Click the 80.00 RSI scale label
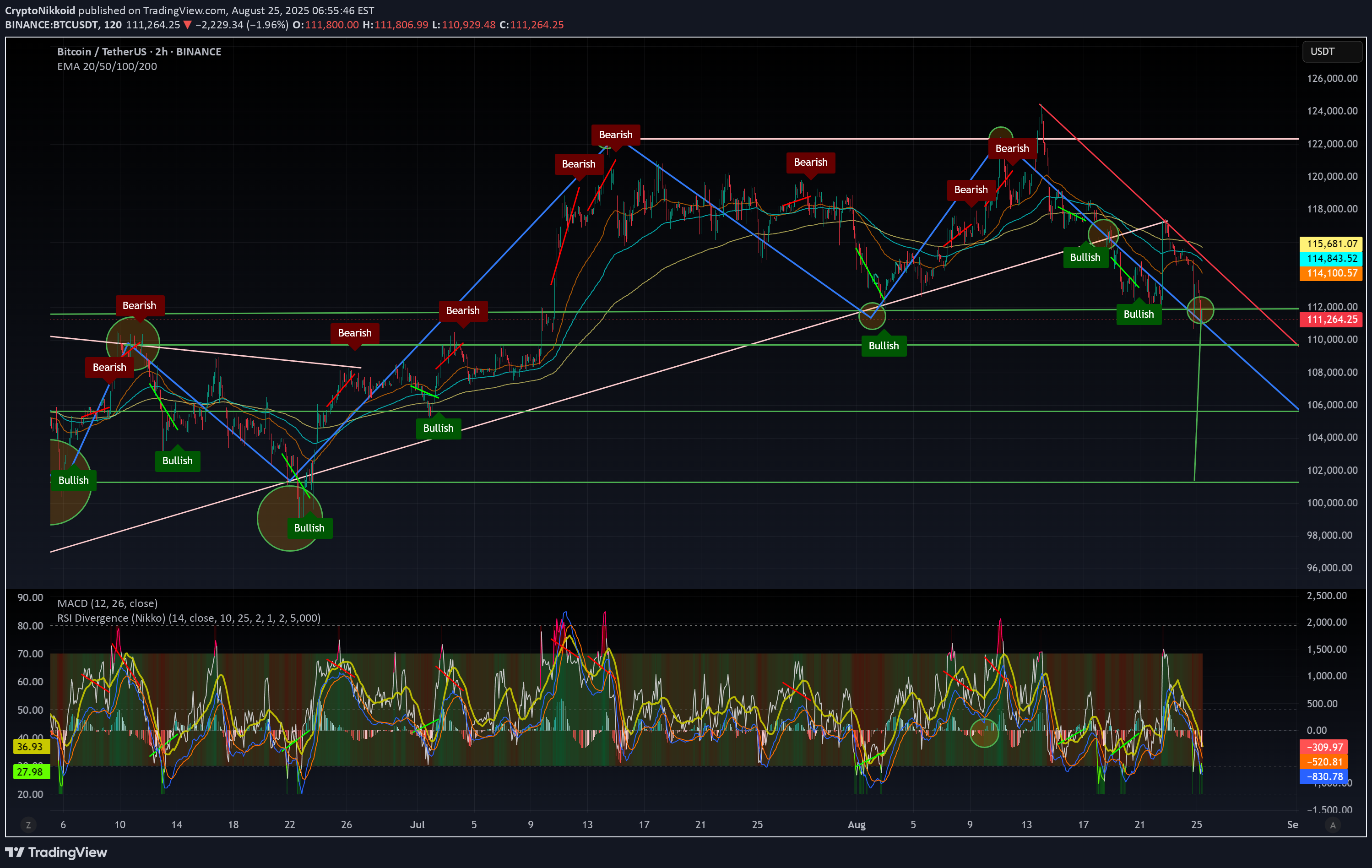The width and height of the screenshot is (1372, 868). tap(30, 625)
